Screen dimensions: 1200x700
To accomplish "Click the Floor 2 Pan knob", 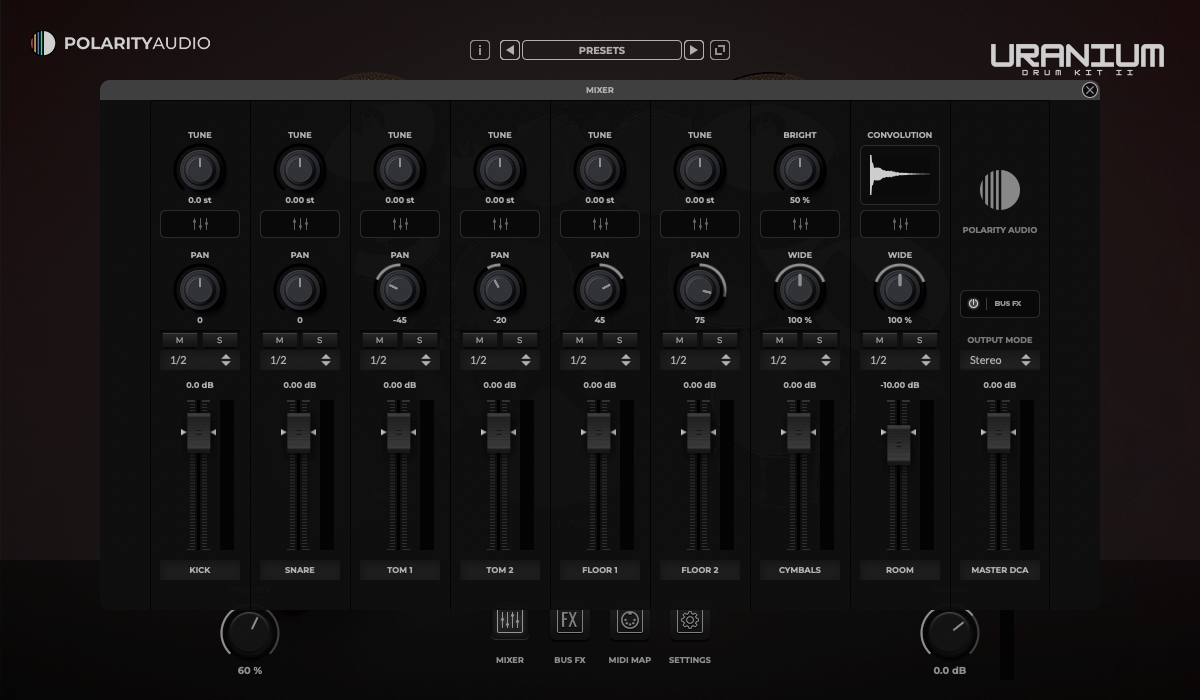I will (700, 290).
